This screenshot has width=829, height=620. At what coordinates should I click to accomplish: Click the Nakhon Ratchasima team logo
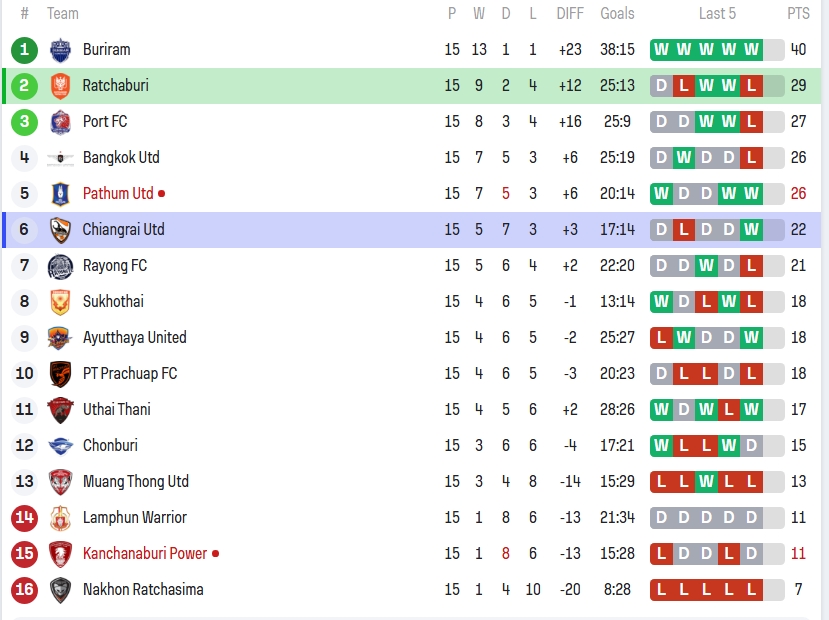60,590
